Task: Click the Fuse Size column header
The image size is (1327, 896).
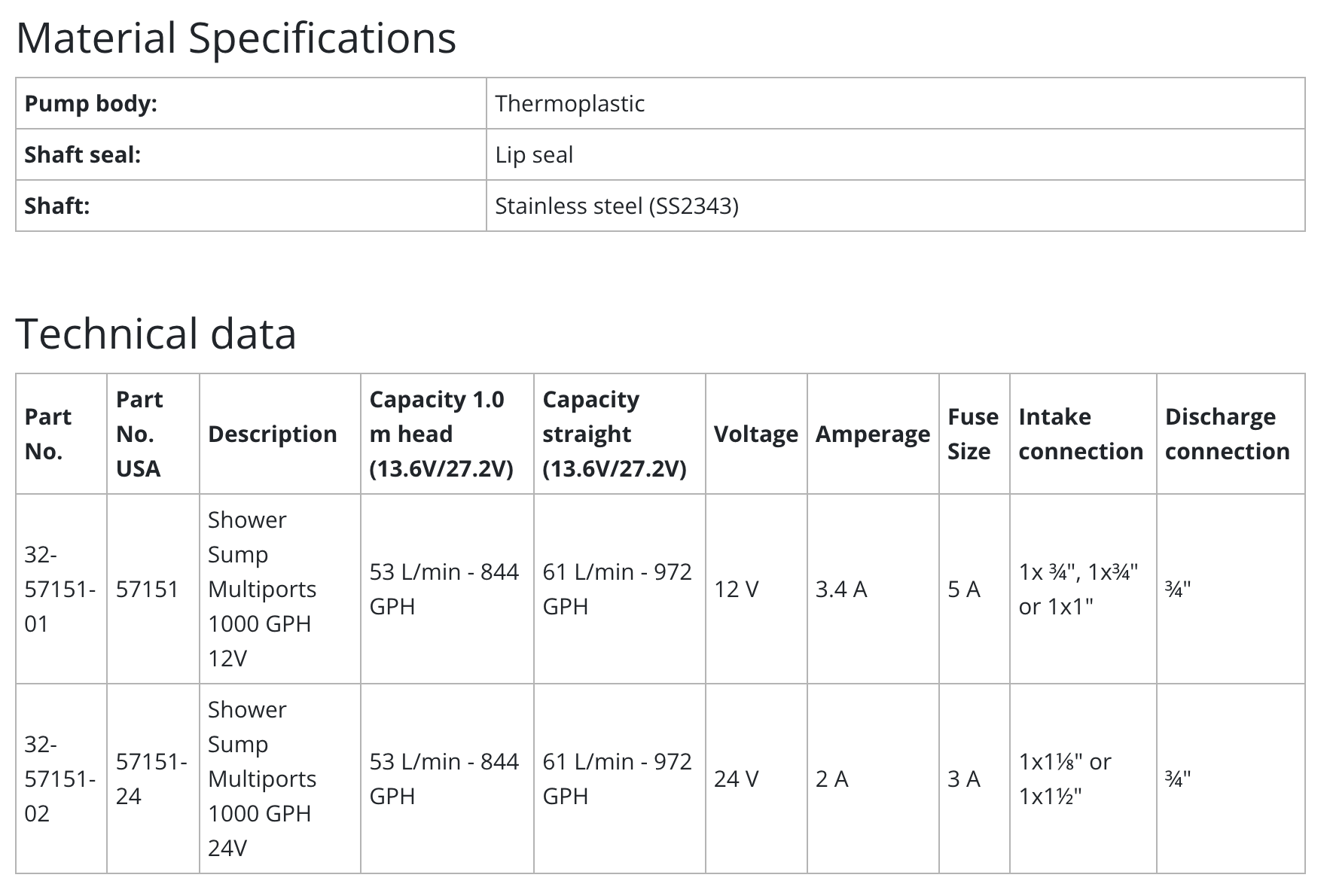Action: (x=972, y=434)
